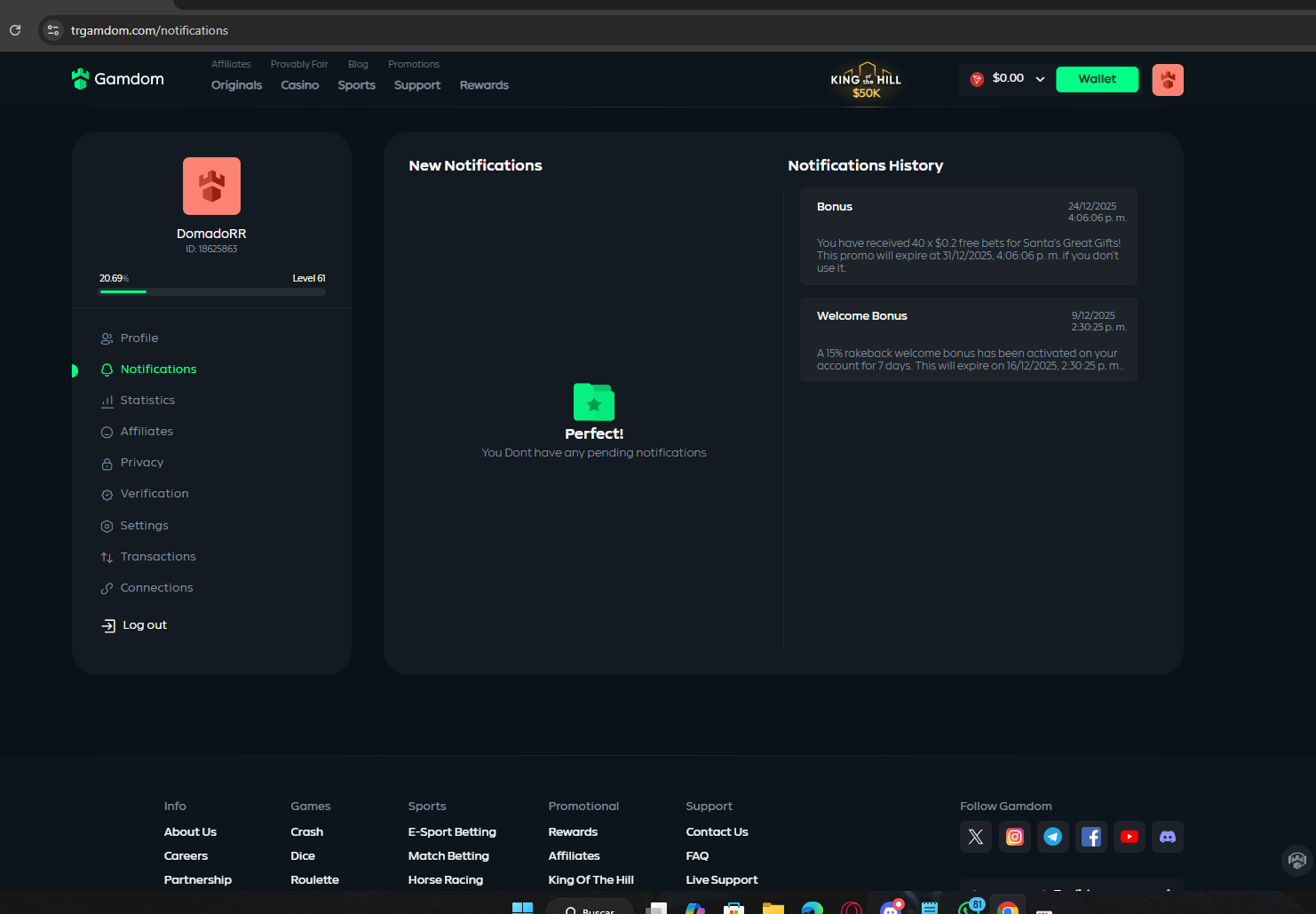This screenshot has height=914, width=1316.
Task: Open the About Us footer link
Action: point(190,832)
